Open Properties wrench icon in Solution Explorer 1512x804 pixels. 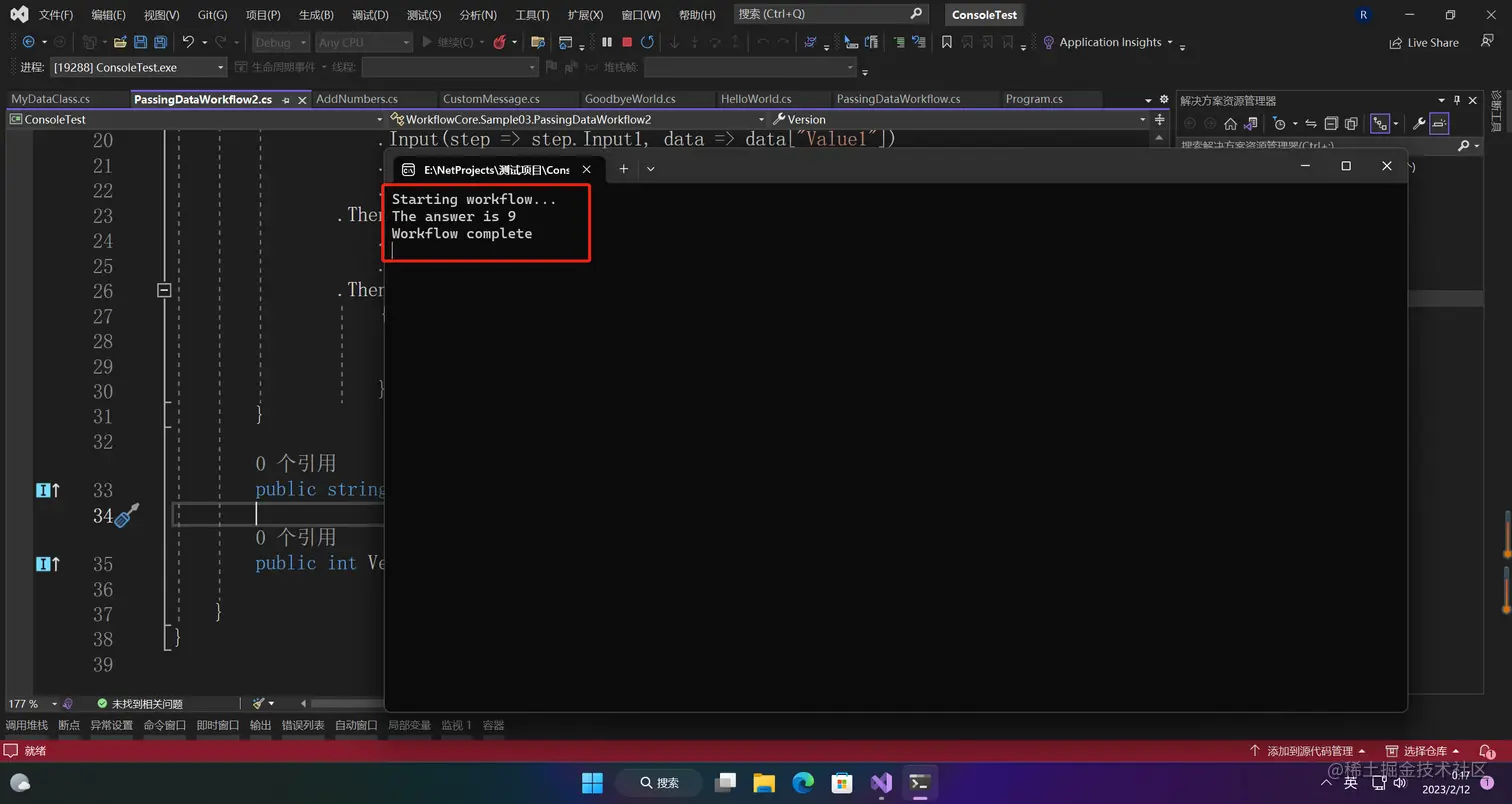pos(1419,124)
